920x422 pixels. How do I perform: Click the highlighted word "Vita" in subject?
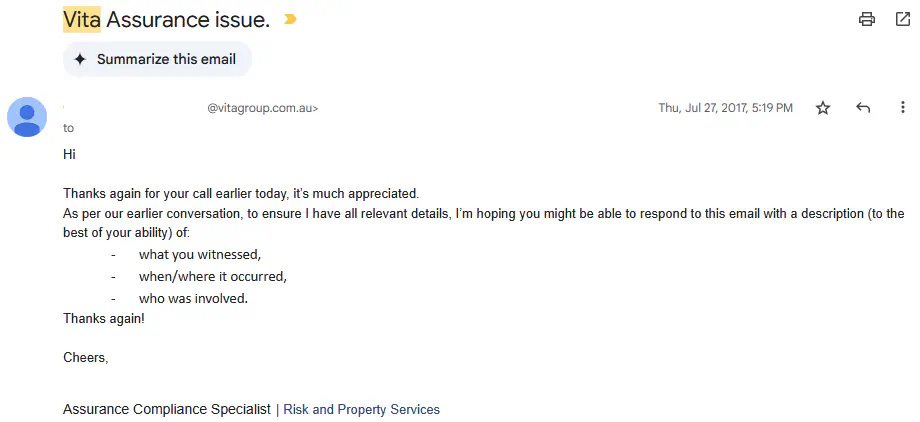click(82, 19)
